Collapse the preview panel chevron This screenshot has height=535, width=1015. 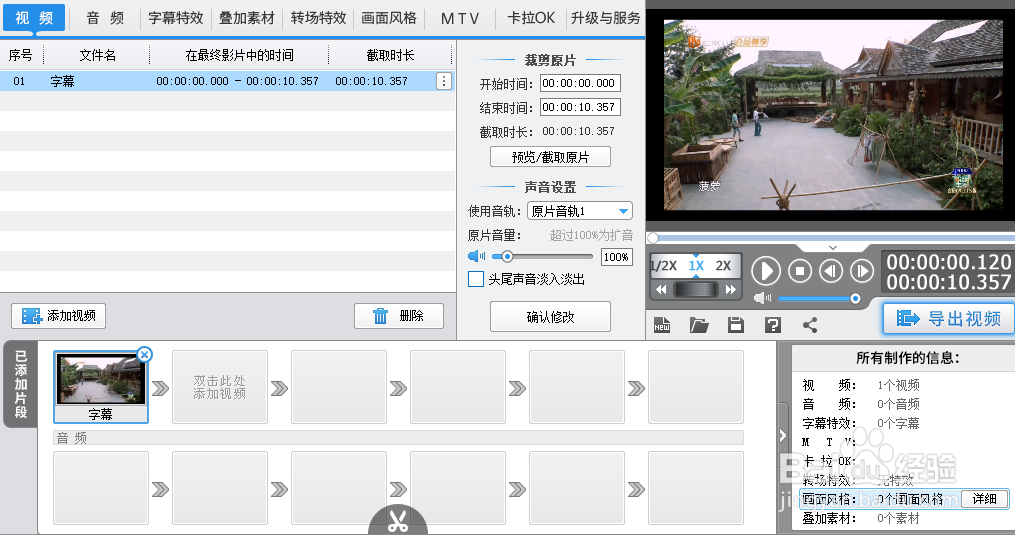click(x=833, y=247)
